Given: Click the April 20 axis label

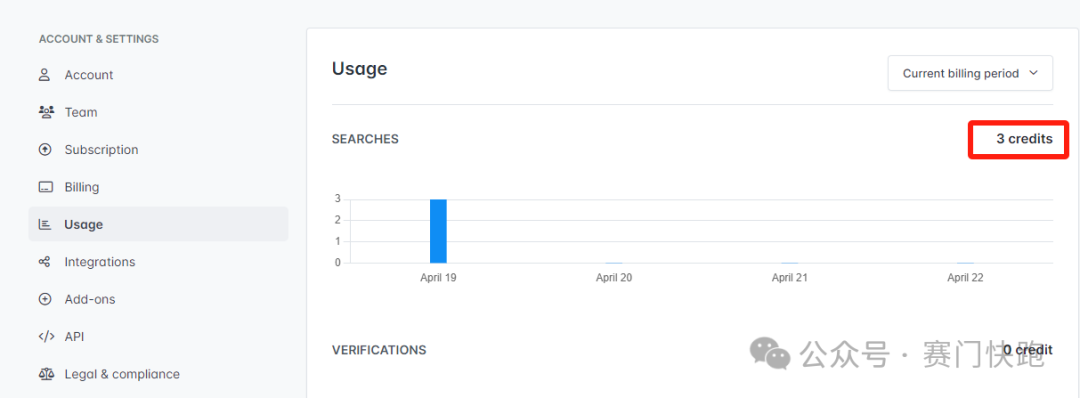Looking at the screenshot, I should click(614, 278).
